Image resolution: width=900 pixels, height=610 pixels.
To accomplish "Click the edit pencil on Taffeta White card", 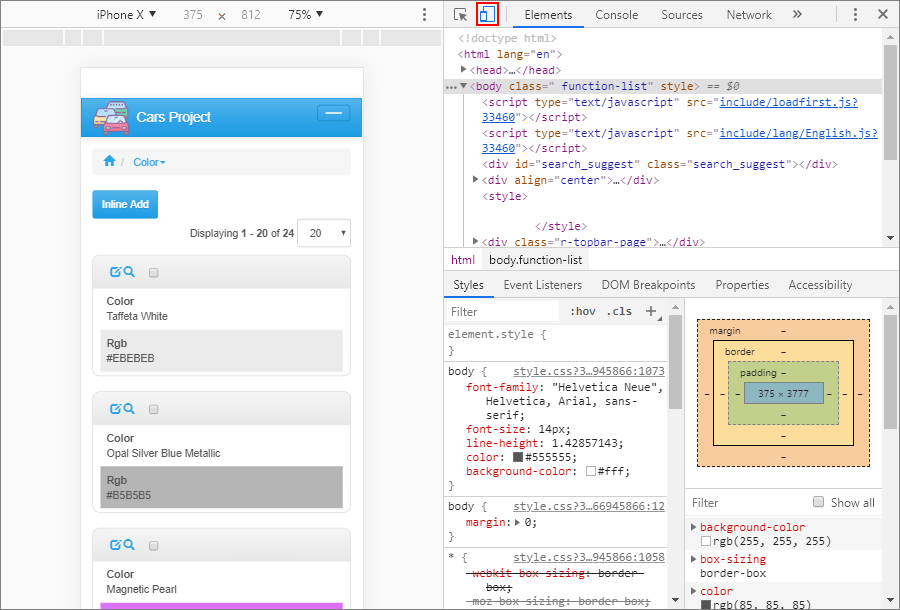I will coord(115,272).
